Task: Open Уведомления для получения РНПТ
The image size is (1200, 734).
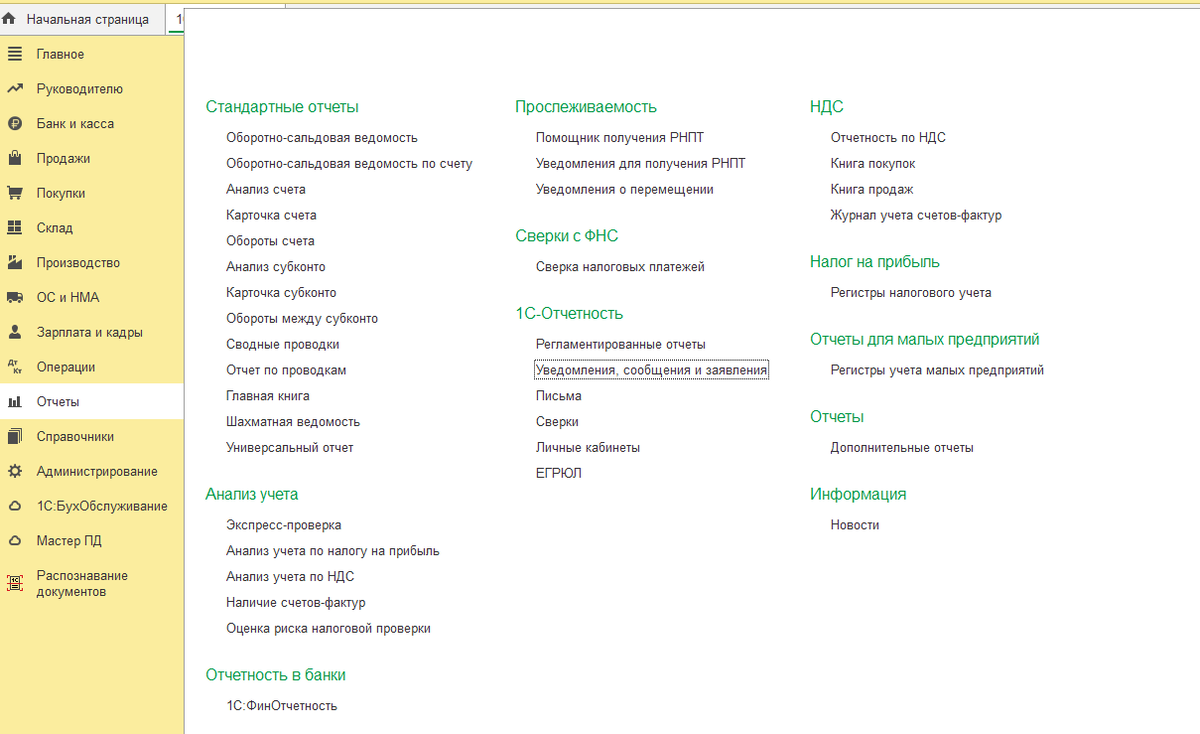Action: click(641, 163)
